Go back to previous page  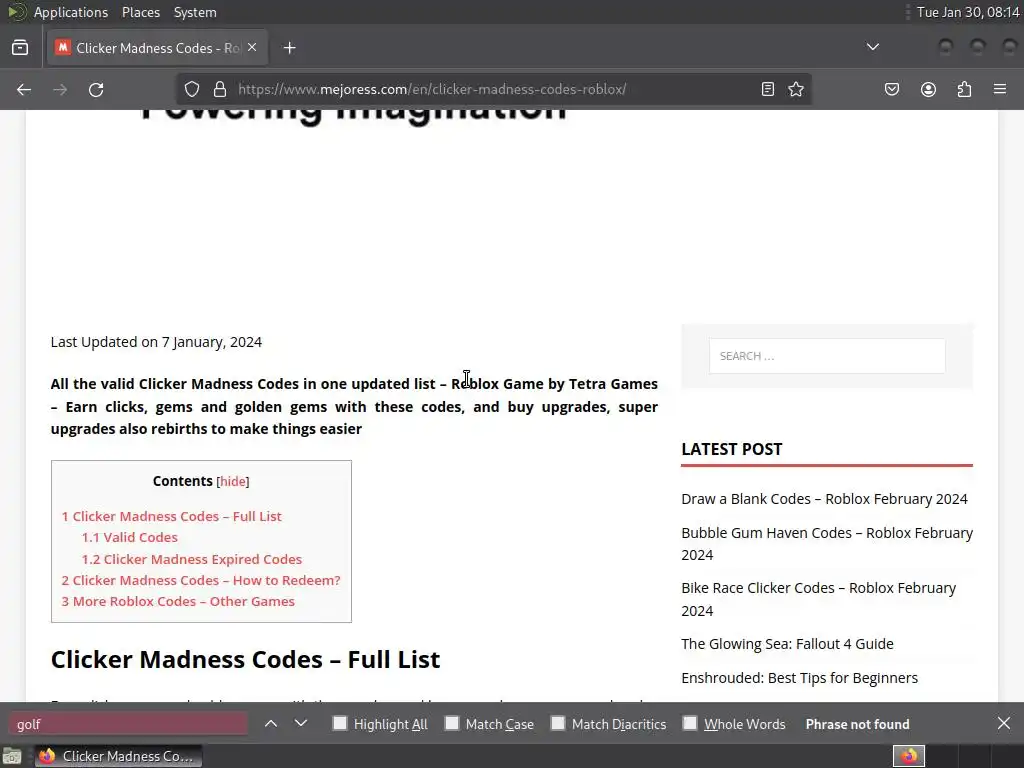pos(24,89)
